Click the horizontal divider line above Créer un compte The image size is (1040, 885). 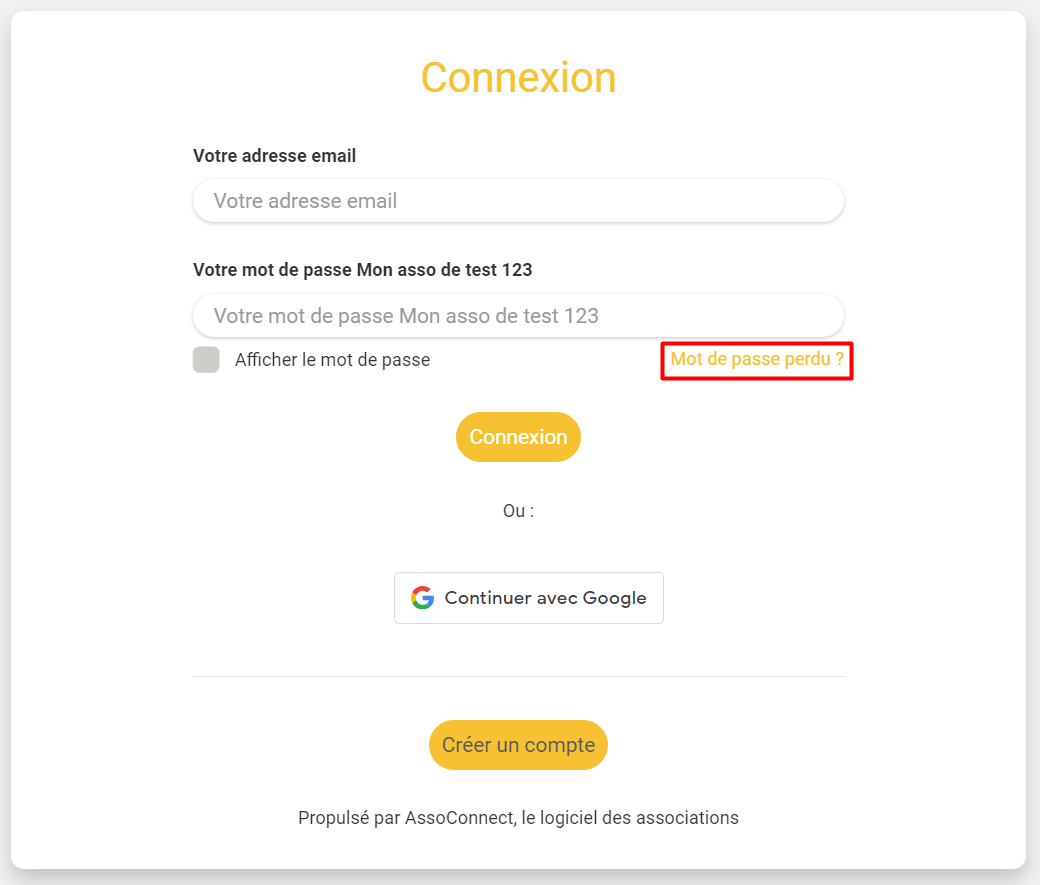518,677
